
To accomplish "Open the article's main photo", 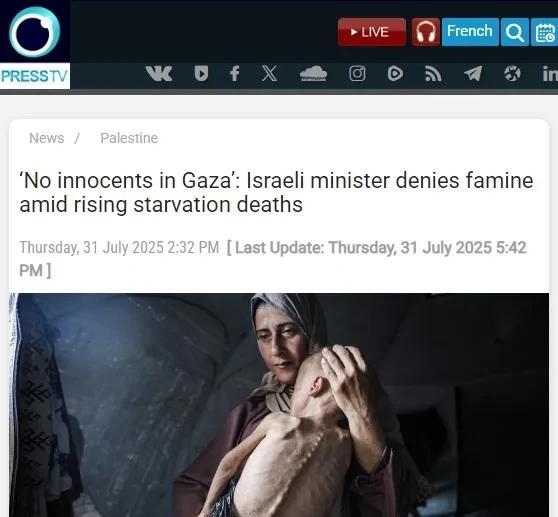I will [279, 405].
